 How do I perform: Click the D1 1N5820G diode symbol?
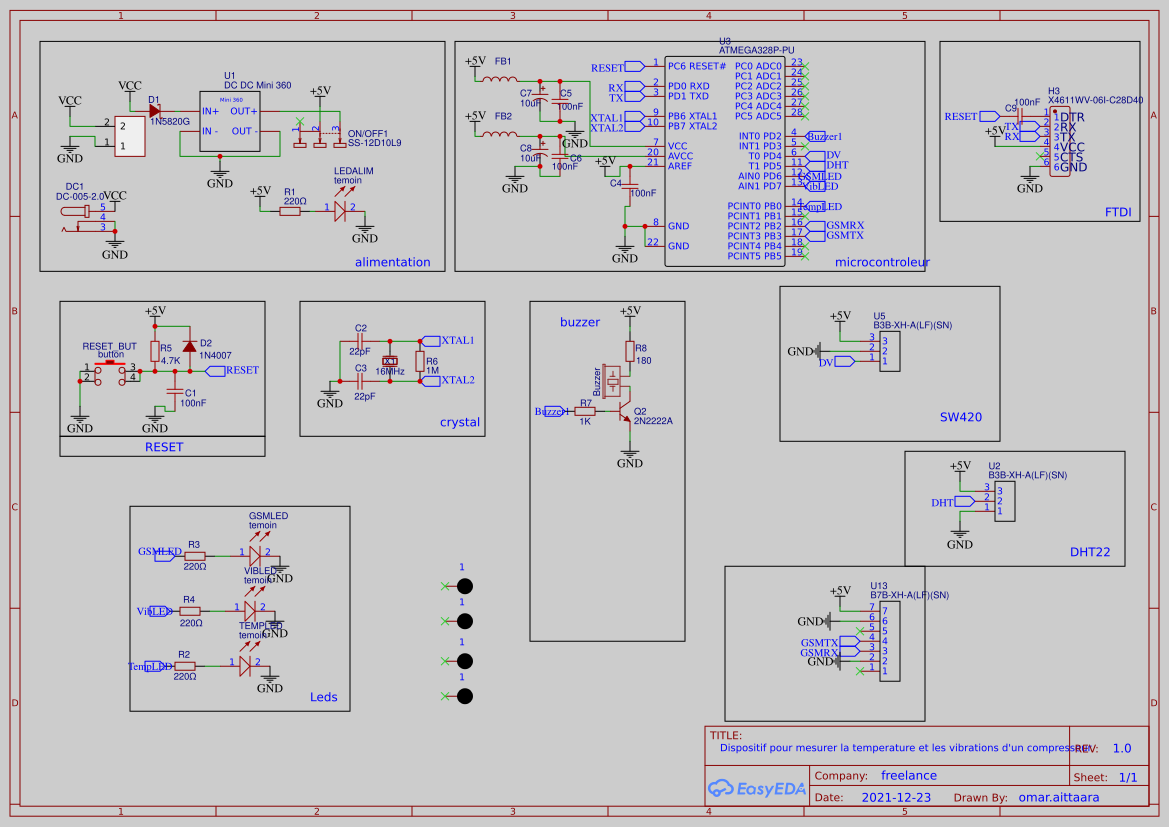pos(155,111)
